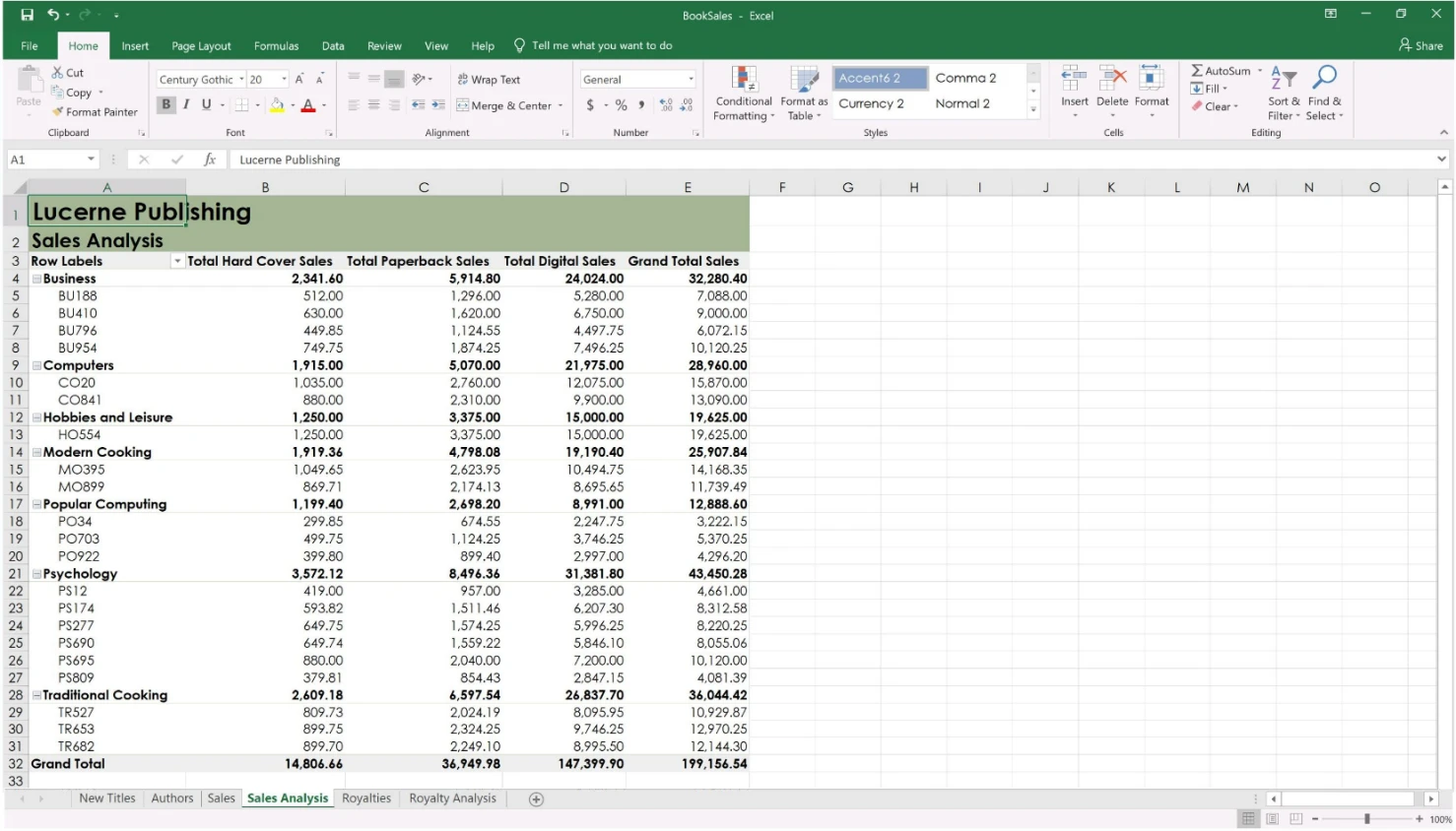Image resolution: width=1456 pixels, height=831 pixels.
Task: Click the Format Painter brush icon
Action: click(58, 112)
